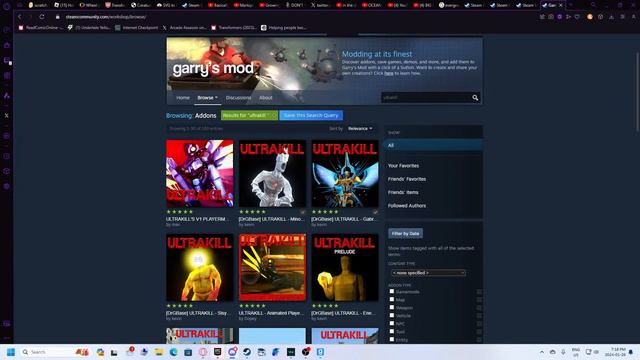Click the padlock site info icon
Viewport: 640px width, 360px height.
point(58,17)
